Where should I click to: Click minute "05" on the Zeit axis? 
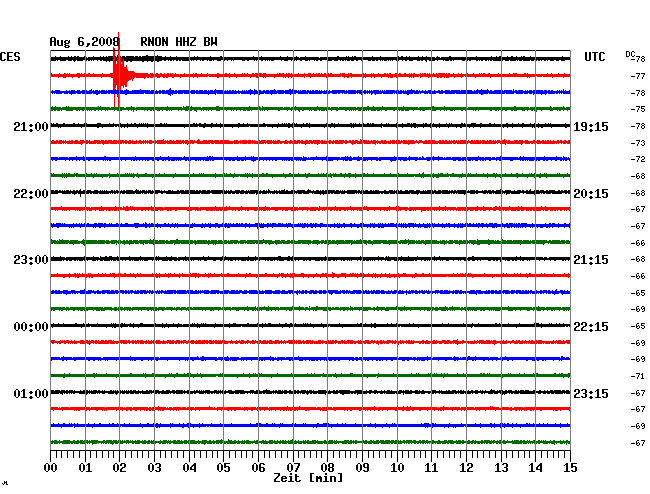(223, 468)
